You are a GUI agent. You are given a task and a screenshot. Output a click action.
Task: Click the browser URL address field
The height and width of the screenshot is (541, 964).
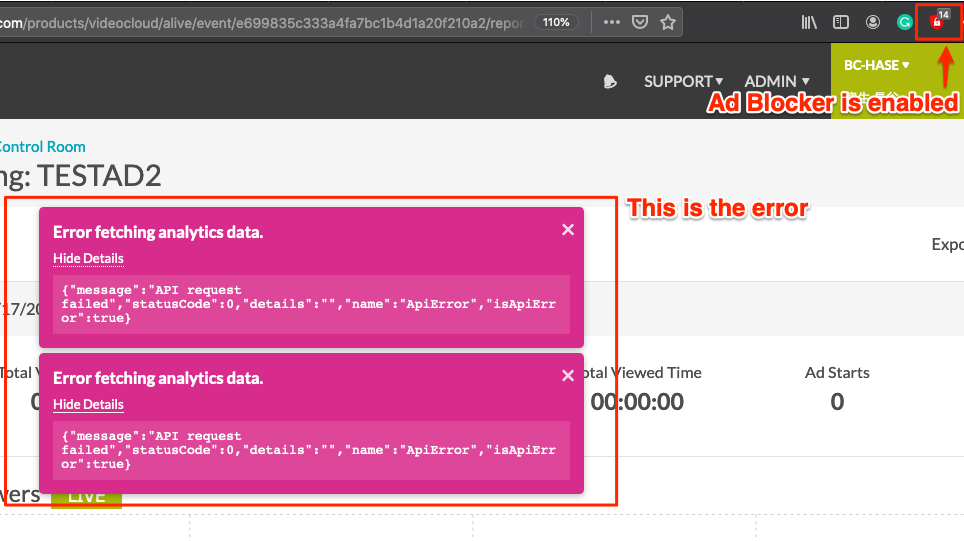260,21
